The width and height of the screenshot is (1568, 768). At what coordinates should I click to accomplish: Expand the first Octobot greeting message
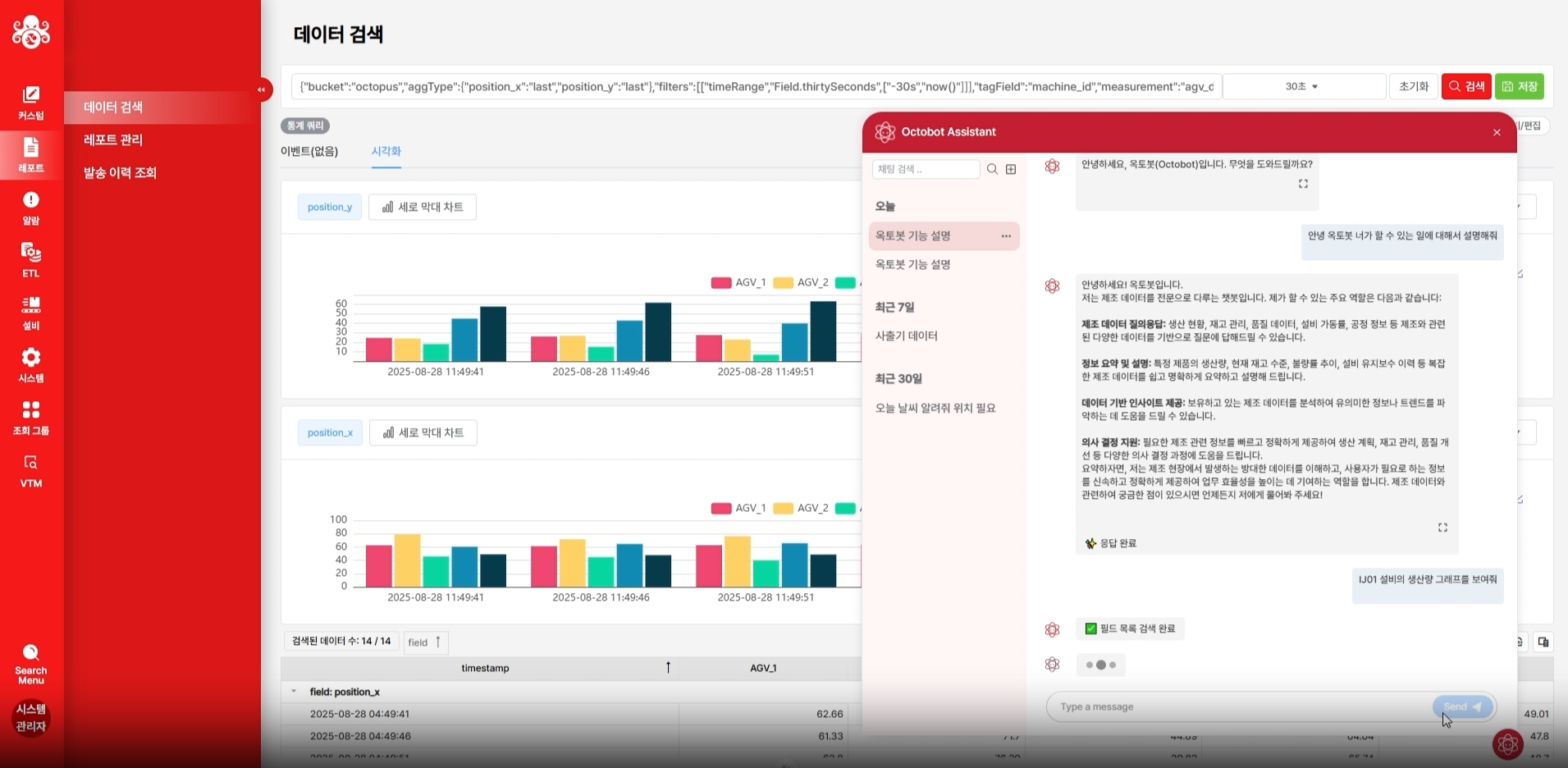pos(1303,184)
